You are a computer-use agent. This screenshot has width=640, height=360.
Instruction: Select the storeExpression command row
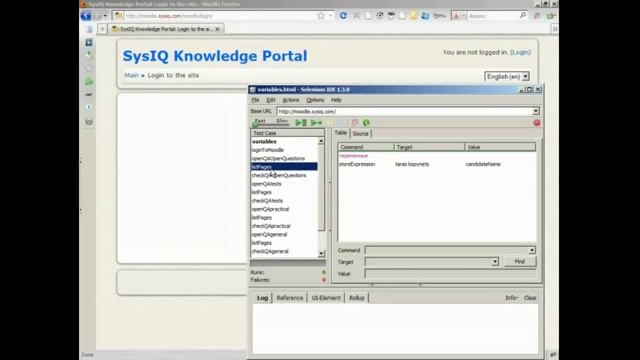(x=436, y=164)
